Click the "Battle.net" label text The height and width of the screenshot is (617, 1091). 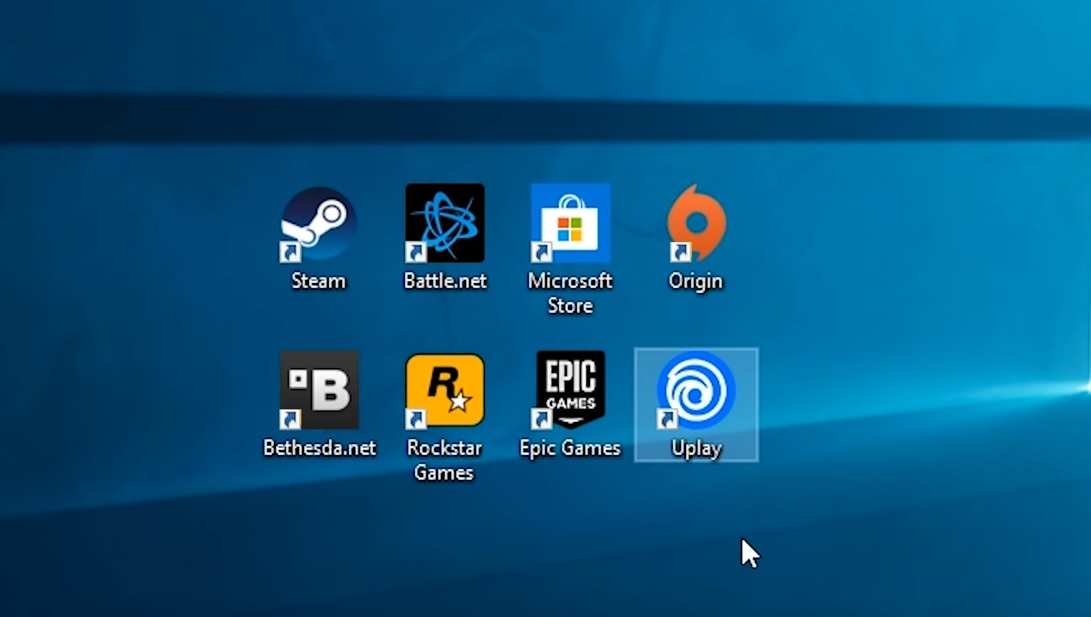click(x=445, y=281)
